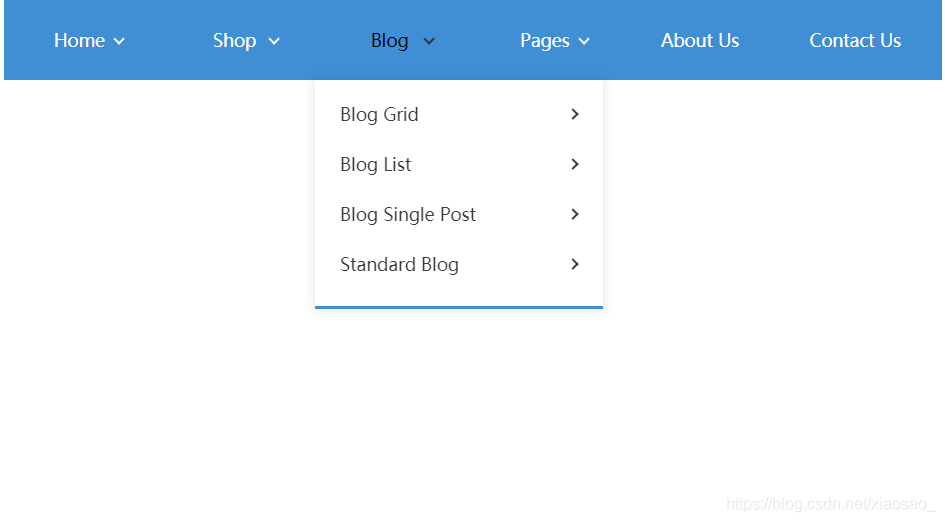The height and width of the screenshot is (522, 945).
Task: Expand the Home dropdown chevron
Action: pyautogui.click(x=119, y=41)
